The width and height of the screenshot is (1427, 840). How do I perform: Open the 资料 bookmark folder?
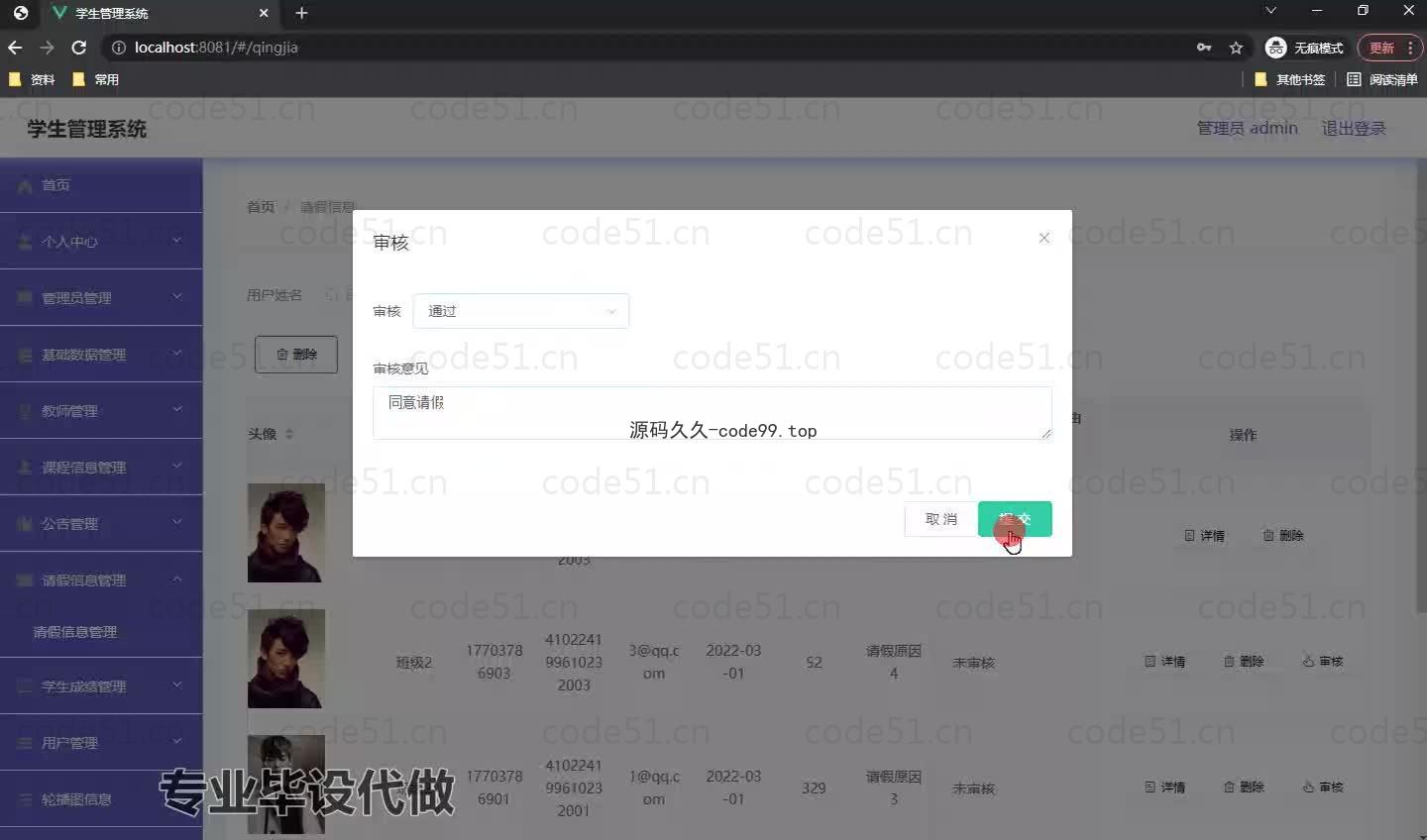coord(32,79)
